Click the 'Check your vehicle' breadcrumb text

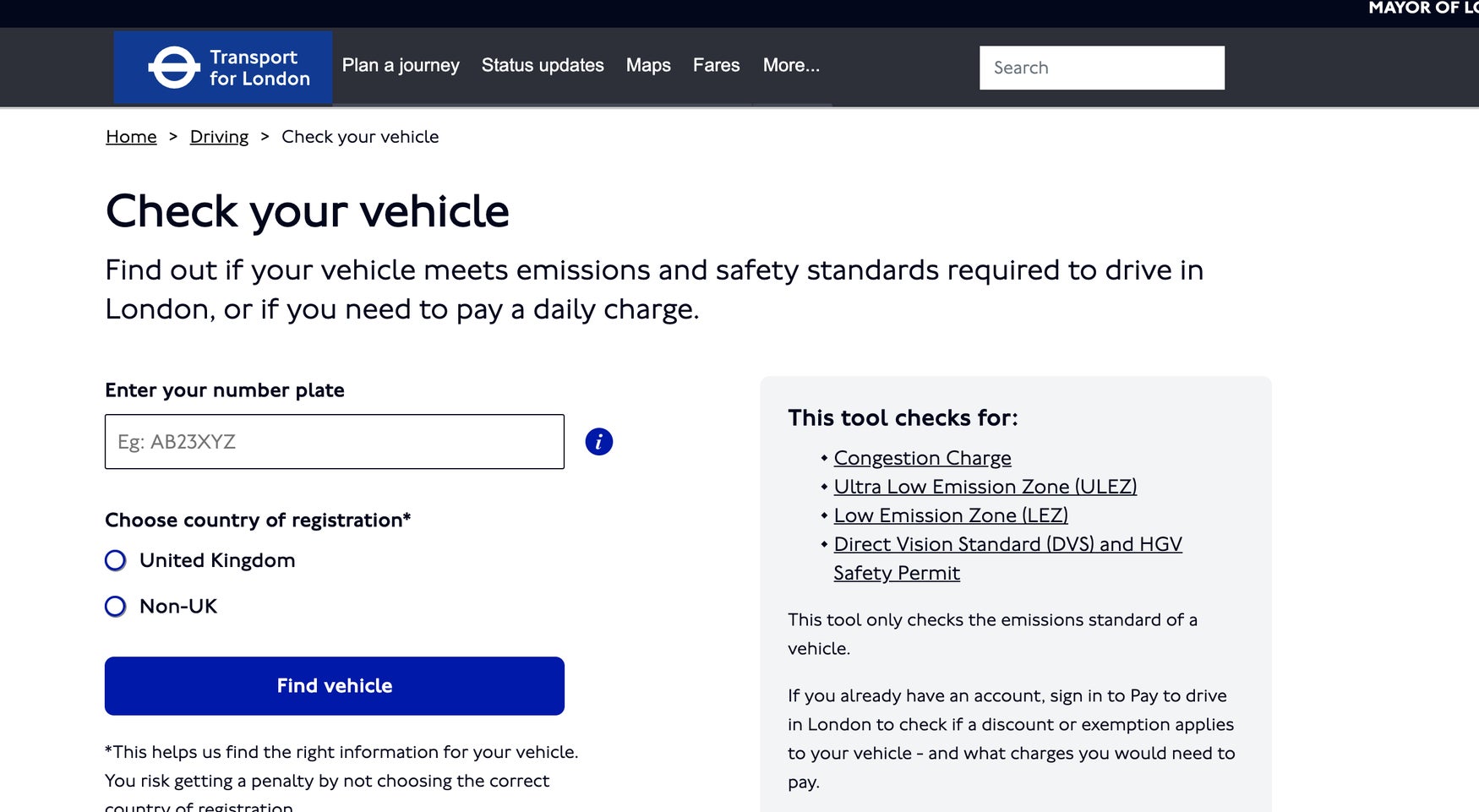[x=360, y=137]
